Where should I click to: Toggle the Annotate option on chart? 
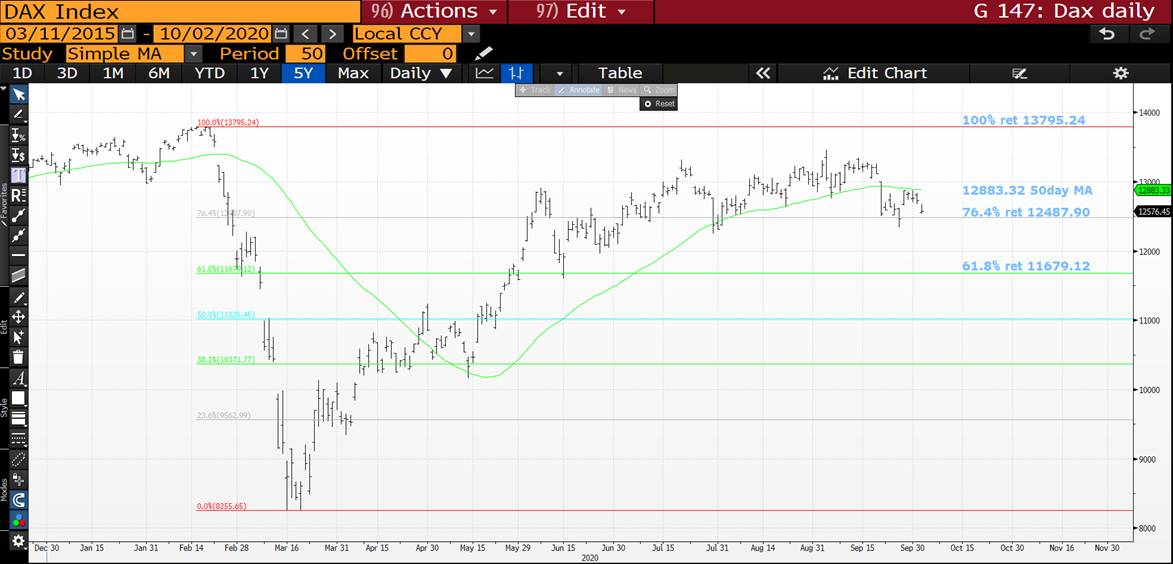[x=578, y=90]
